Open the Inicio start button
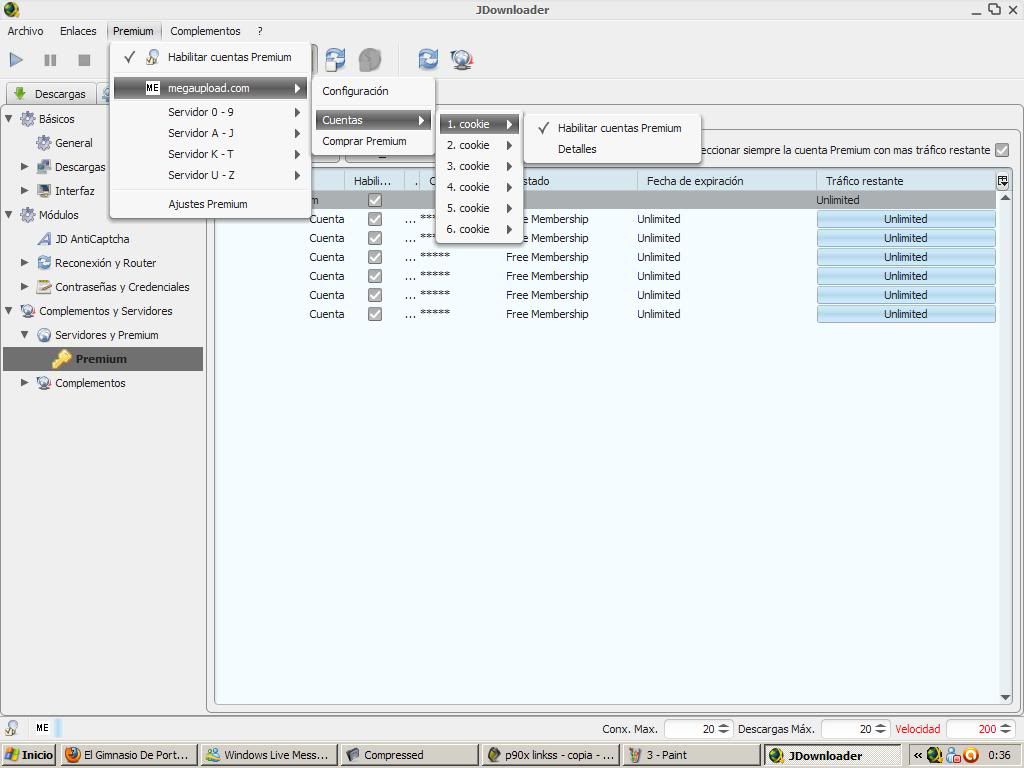The image size is (1024, 768). click(29, 755)
